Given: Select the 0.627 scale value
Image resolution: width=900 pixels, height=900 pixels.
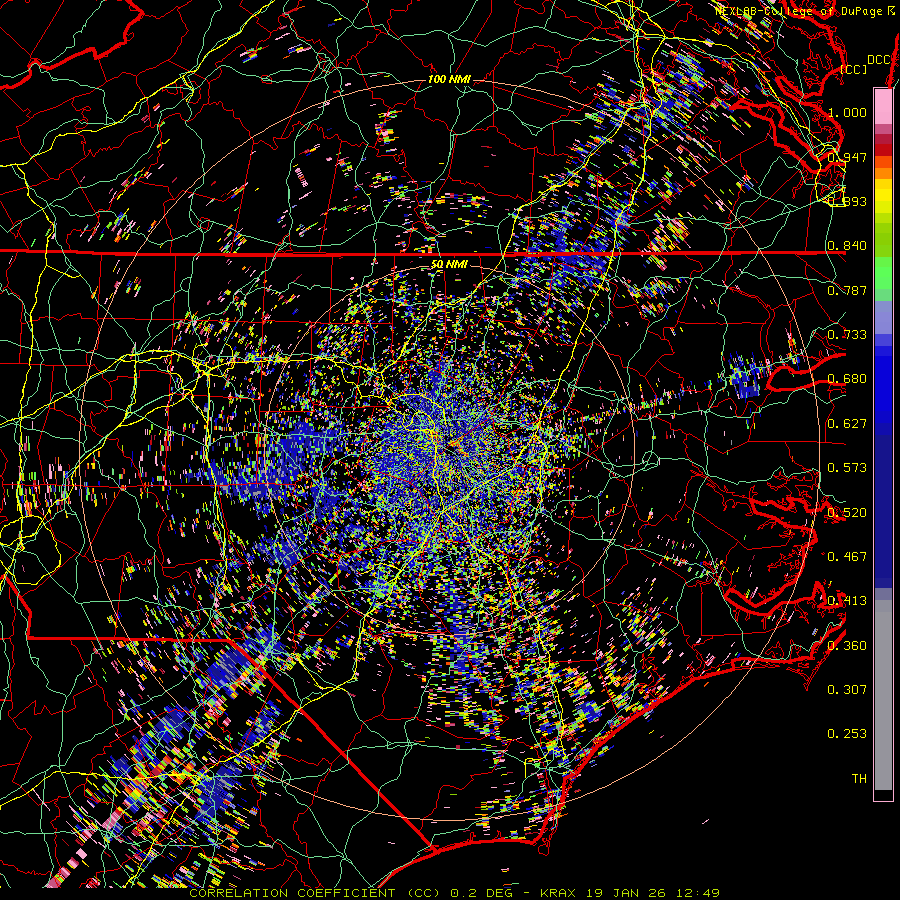Looking at the screenshot, I should coord(847,424).
